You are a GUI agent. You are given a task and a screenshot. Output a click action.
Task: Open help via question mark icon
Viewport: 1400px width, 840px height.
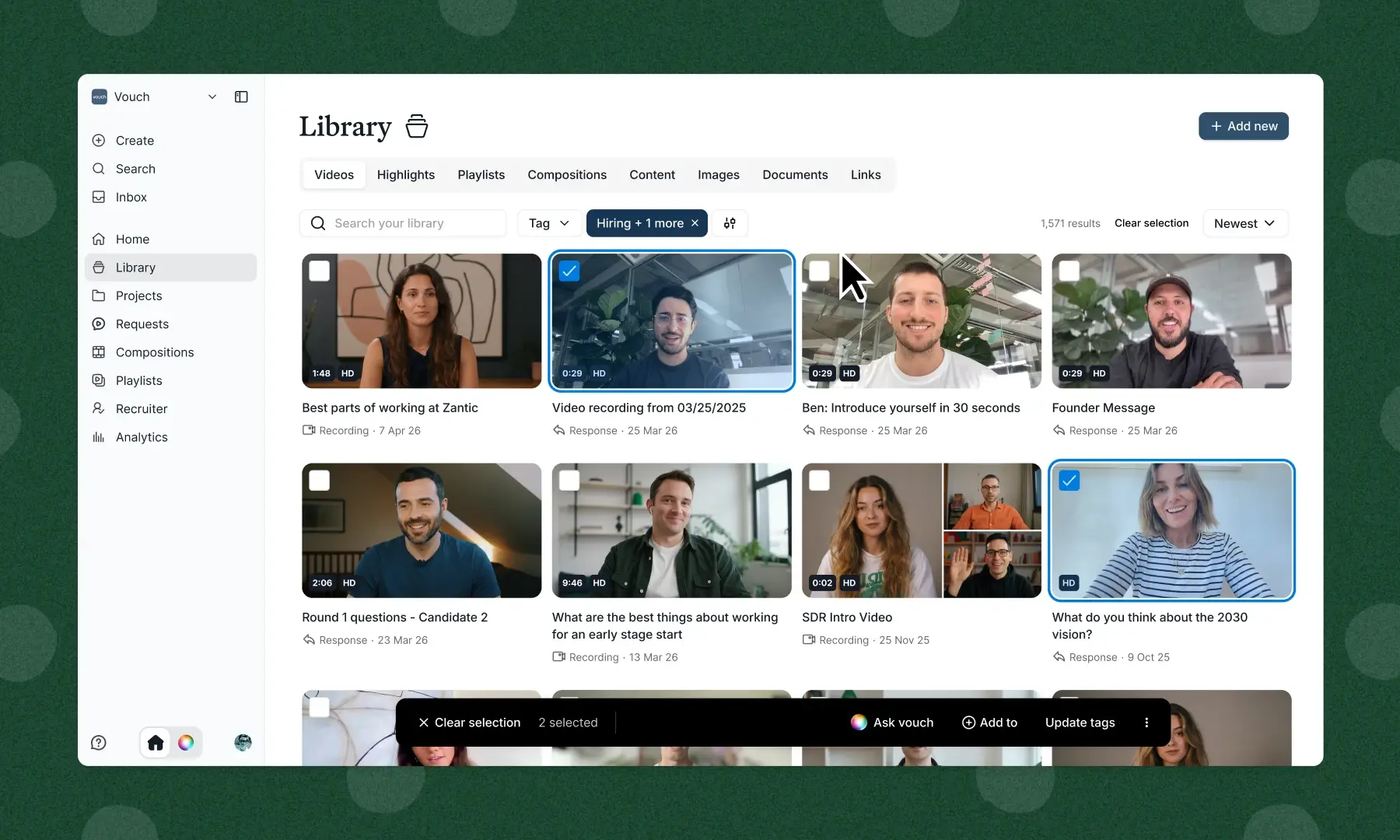(99, 743)
